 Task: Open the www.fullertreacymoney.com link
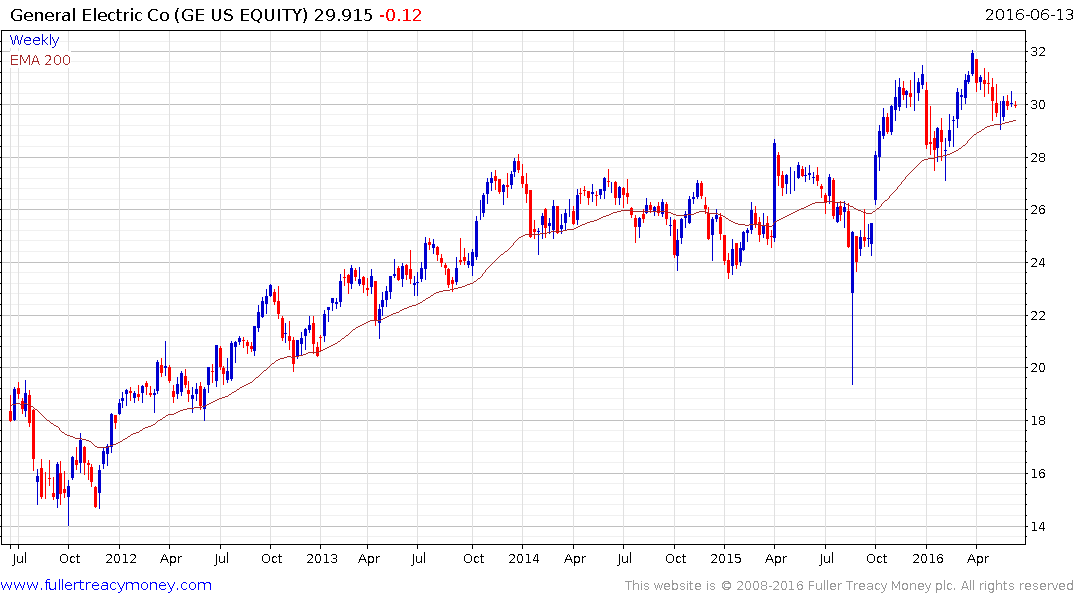[x=106, y=585]
